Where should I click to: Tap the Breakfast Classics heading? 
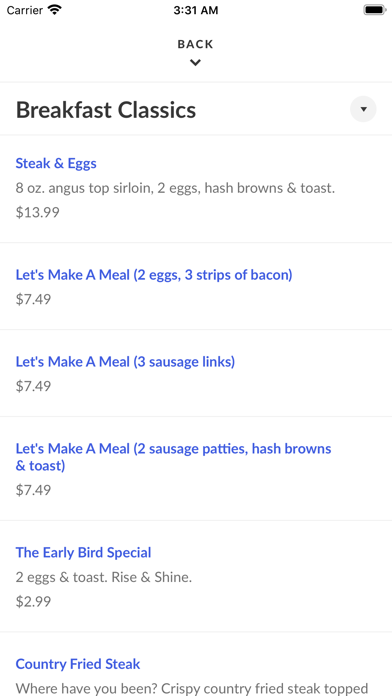coord(106,110)
